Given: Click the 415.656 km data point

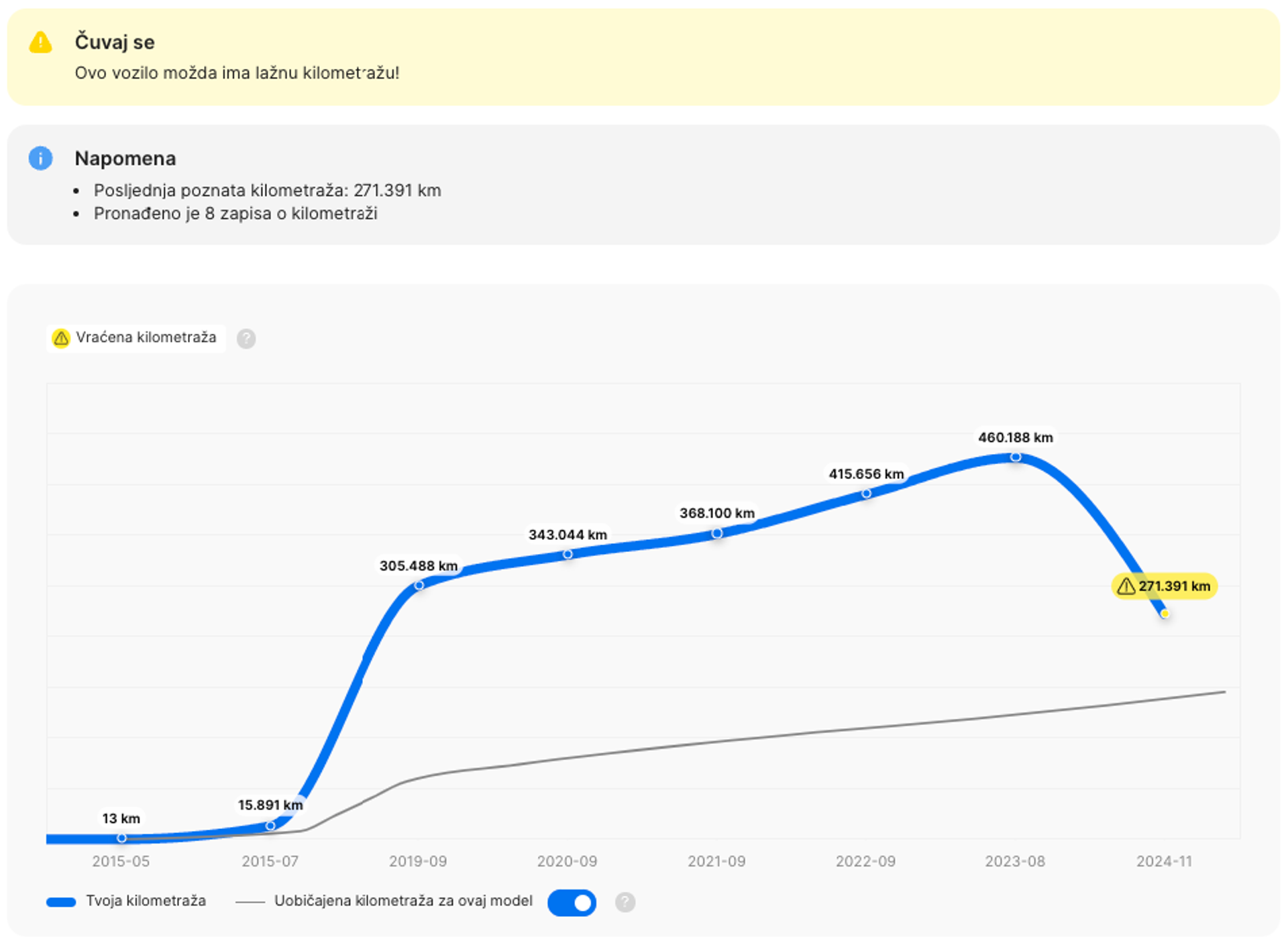Looking at the screenshot, I should pyautogui.click(x=866, y=493).
